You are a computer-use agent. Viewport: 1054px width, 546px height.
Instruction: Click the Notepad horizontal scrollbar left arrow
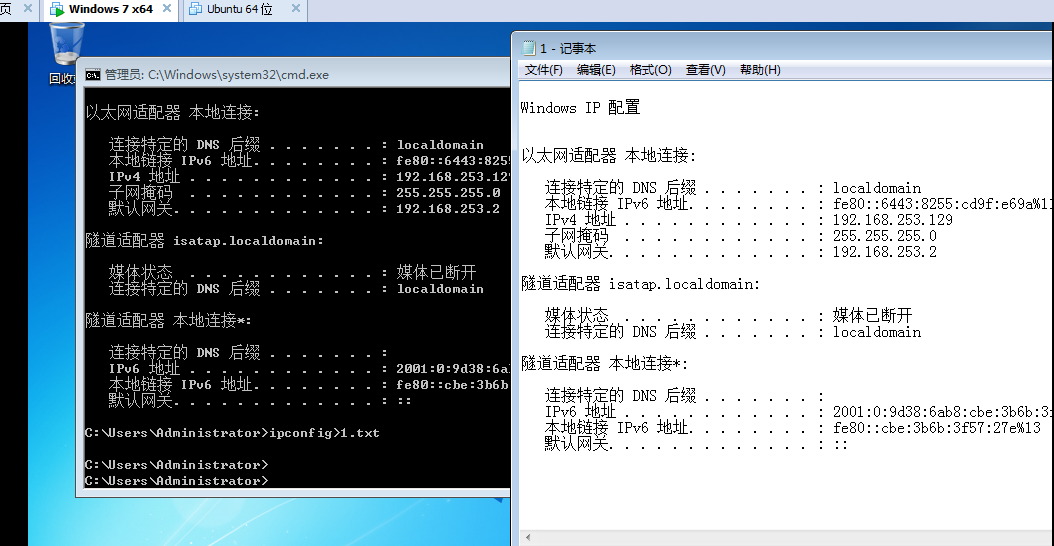click(528, 538)
